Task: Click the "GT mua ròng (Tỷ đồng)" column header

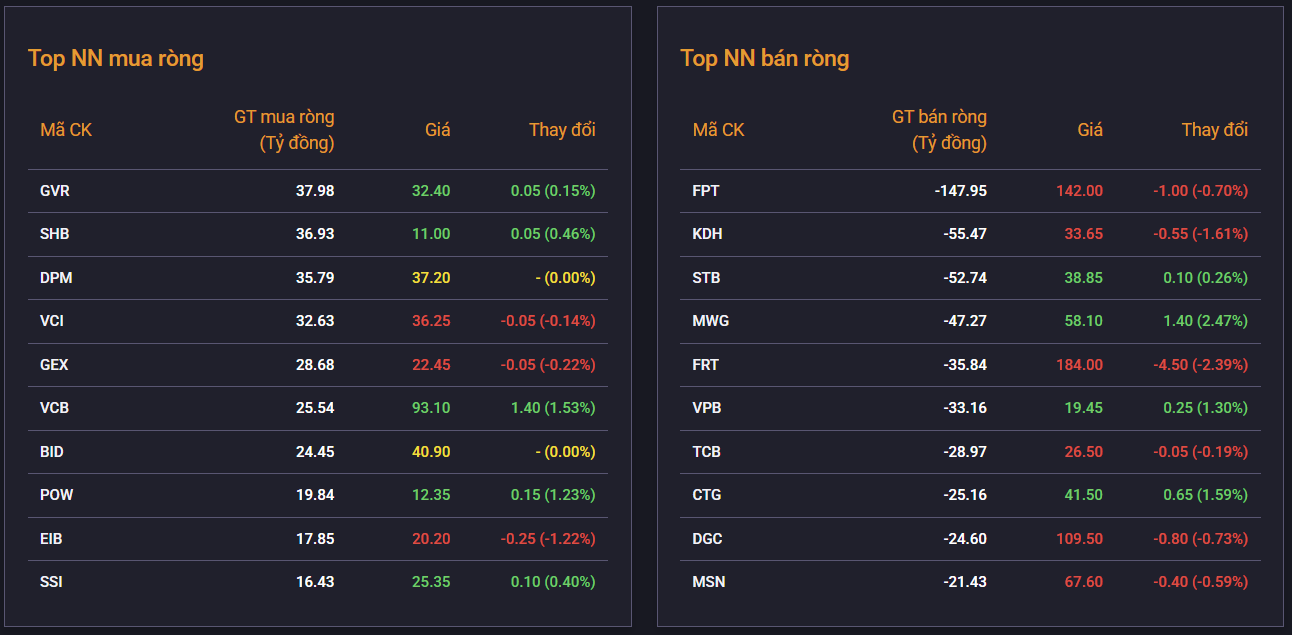Action: (x=284, y=130)
